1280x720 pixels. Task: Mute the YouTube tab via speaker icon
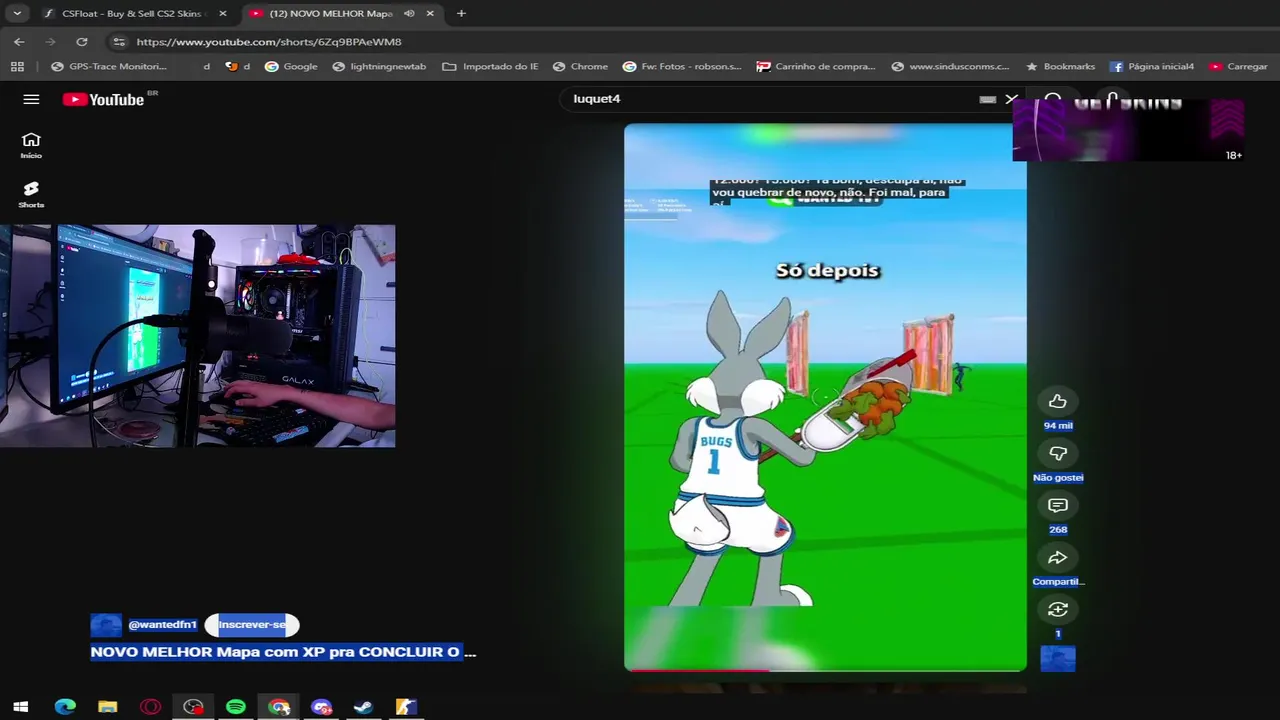coord(409,13)
